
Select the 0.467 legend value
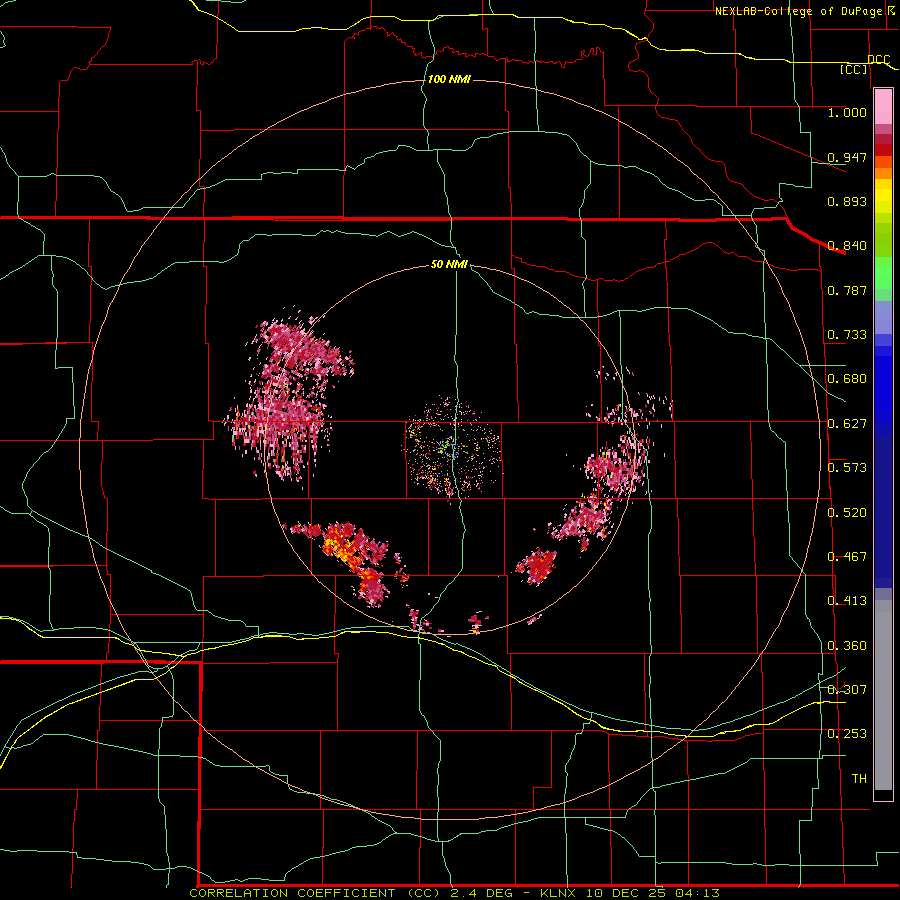point(847,557)
